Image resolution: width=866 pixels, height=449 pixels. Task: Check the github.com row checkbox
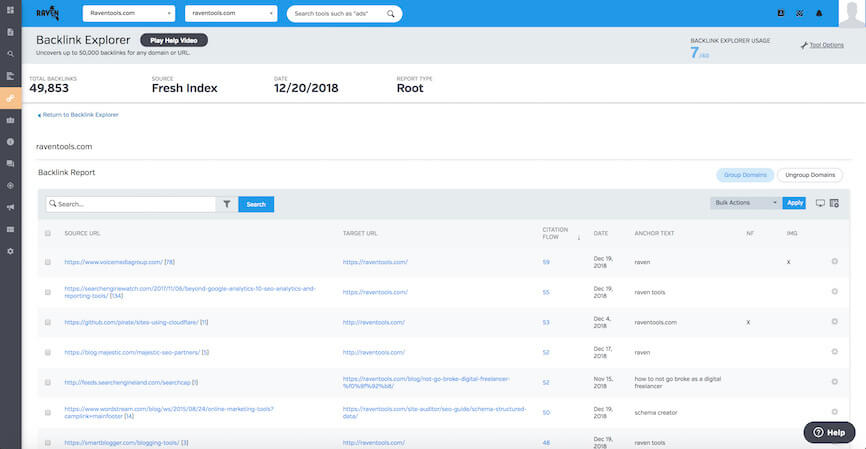(x=48, y=322)
